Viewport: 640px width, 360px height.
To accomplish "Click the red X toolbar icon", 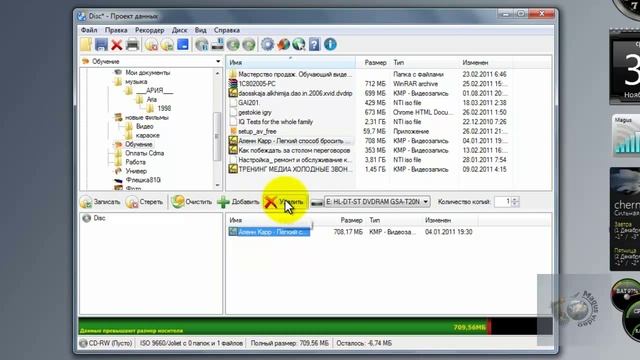I will coord(117,44).
